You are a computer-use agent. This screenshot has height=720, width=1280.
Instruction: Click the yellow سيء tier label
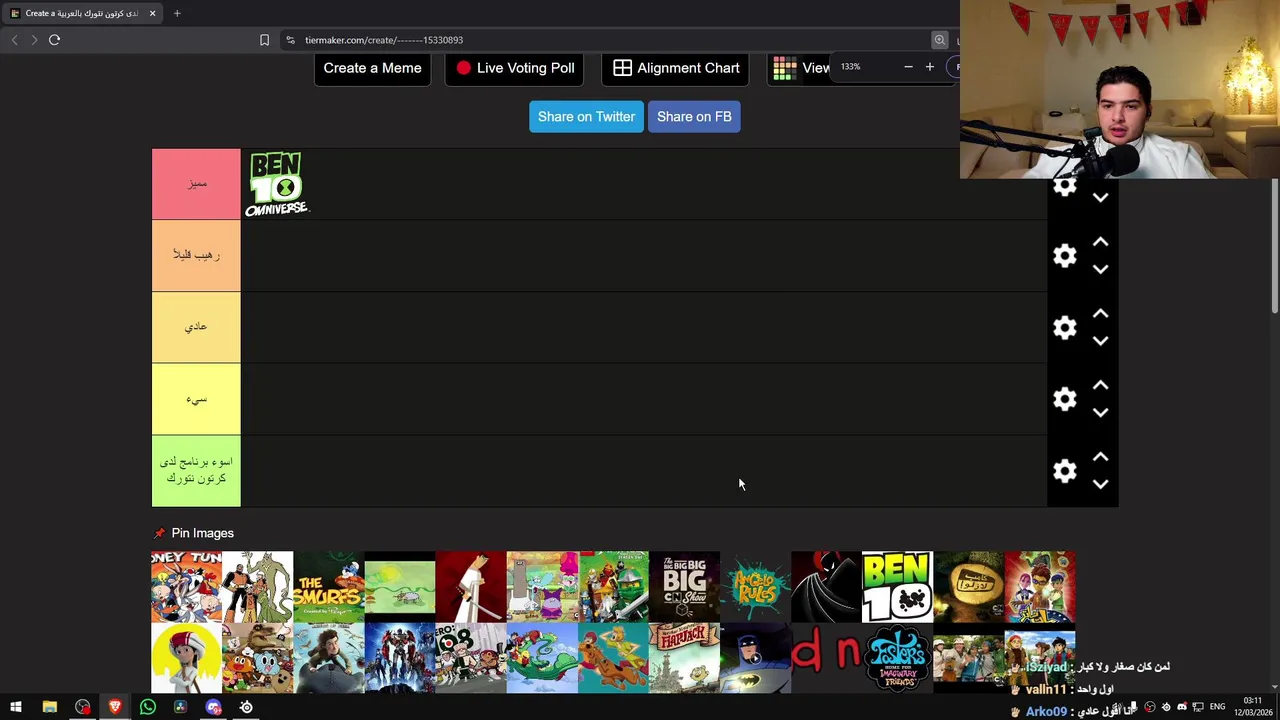(196, 399)
